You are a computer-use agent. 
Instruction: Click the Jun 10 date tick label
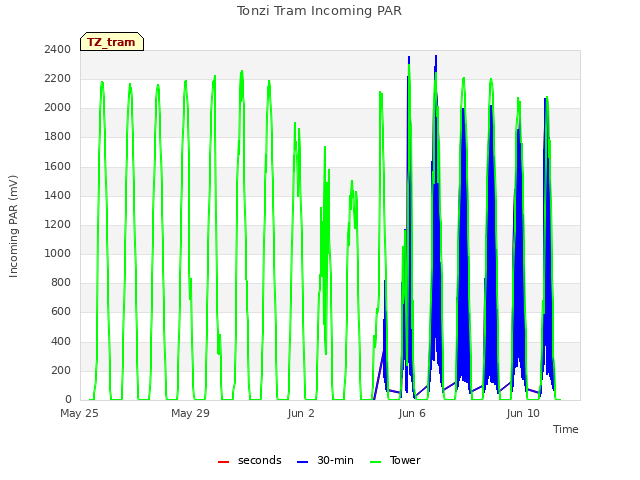(523, 413)
